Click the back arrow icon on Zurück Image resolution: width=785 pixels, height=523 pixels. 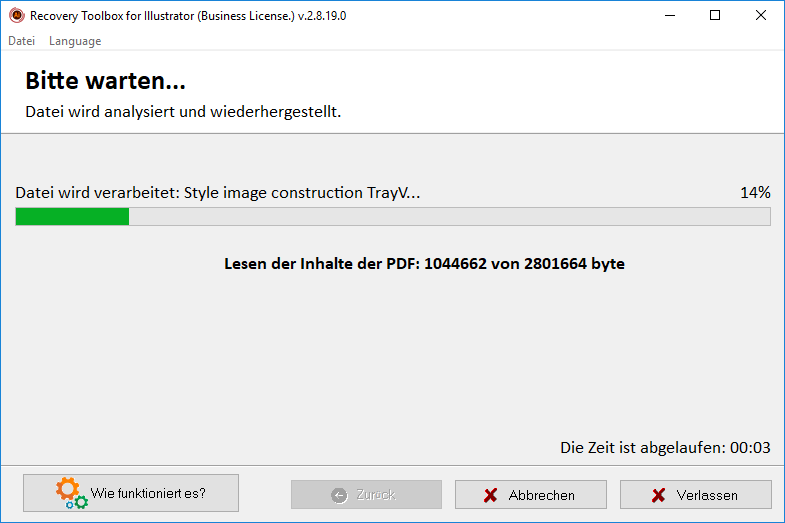(x=339, y=495)
